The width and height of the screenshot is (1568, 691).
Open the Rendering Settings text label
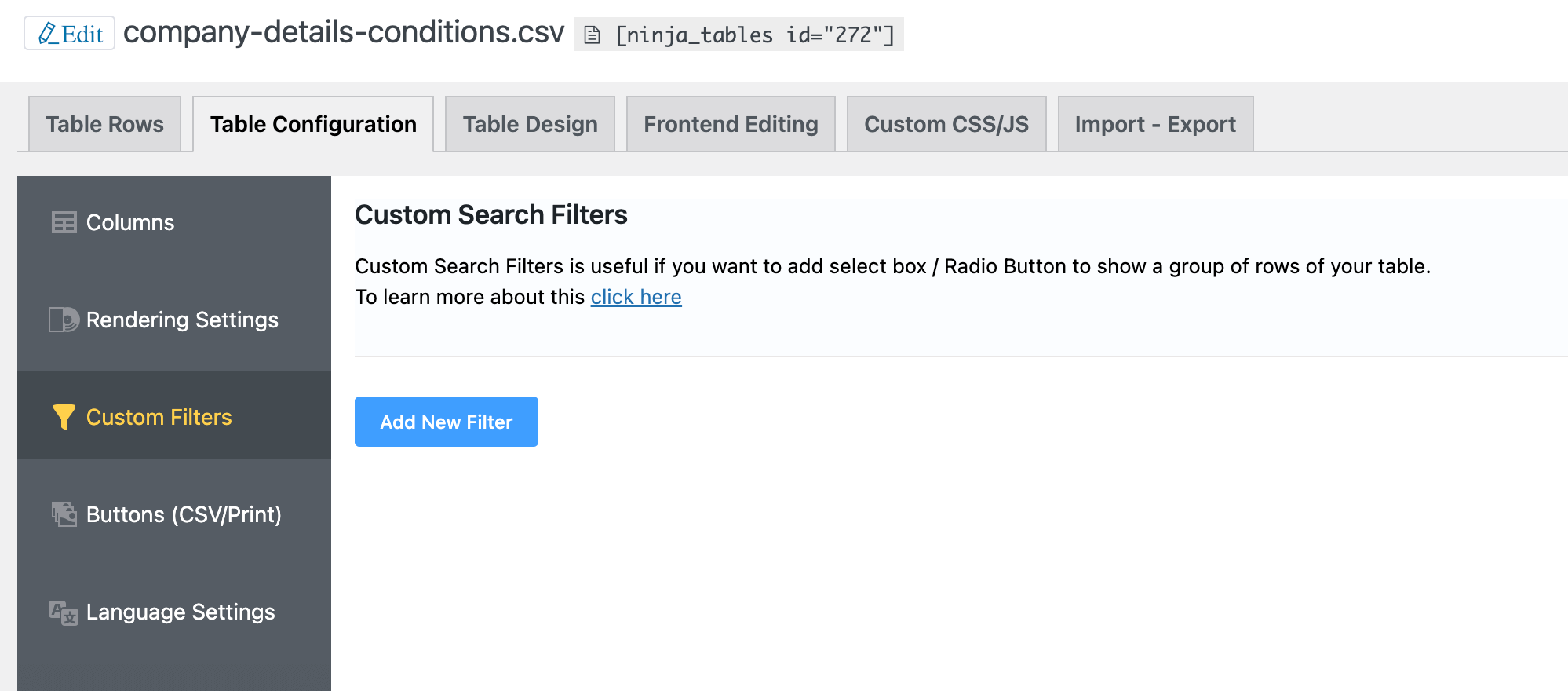pos(182,320)
